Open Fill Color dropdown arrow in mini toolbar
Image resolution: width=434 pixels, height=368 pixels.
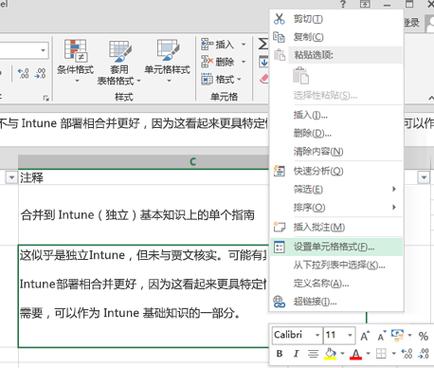point(342,354)
